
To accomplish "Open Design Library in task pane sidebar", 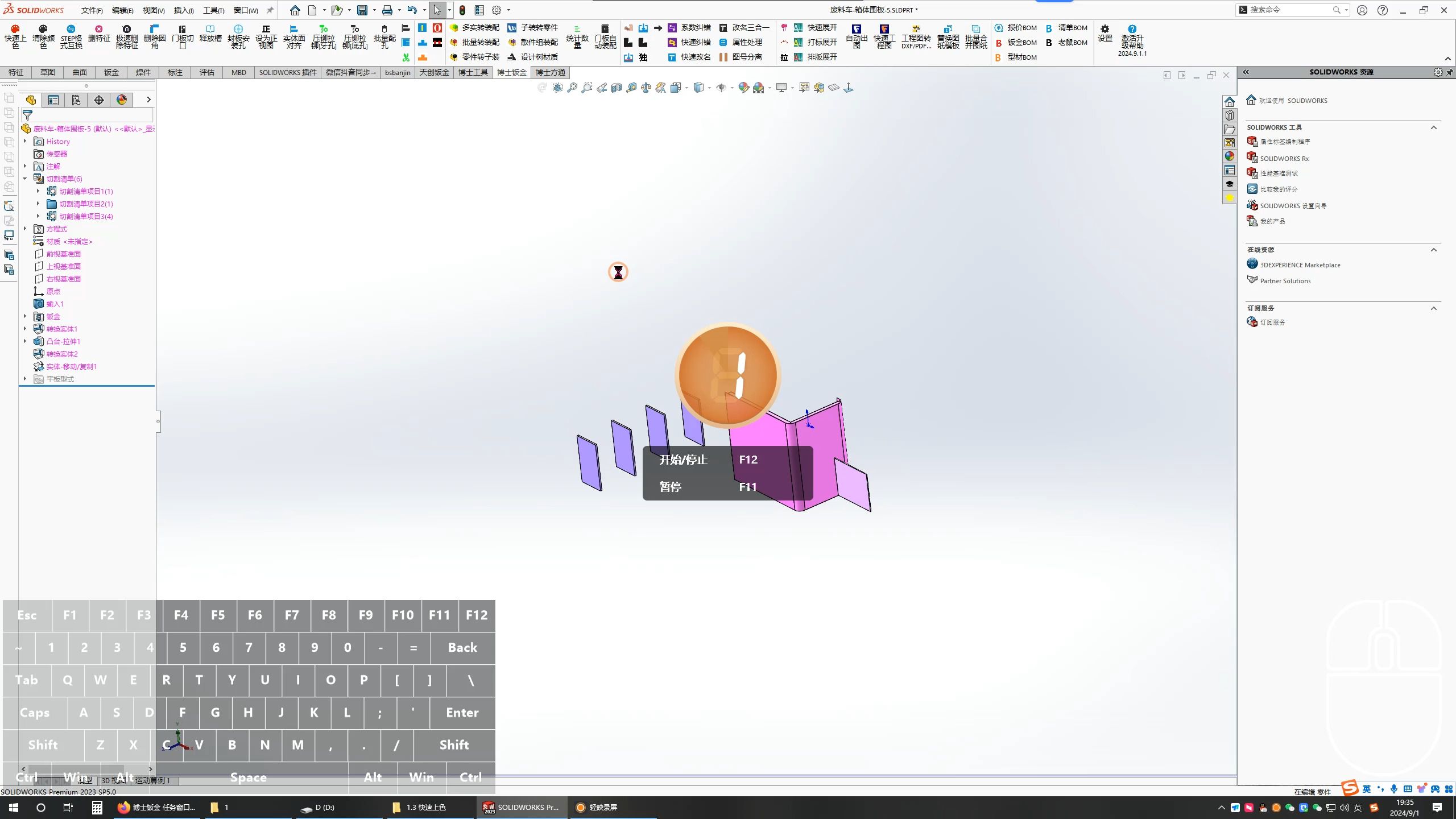I will 1230,115.
